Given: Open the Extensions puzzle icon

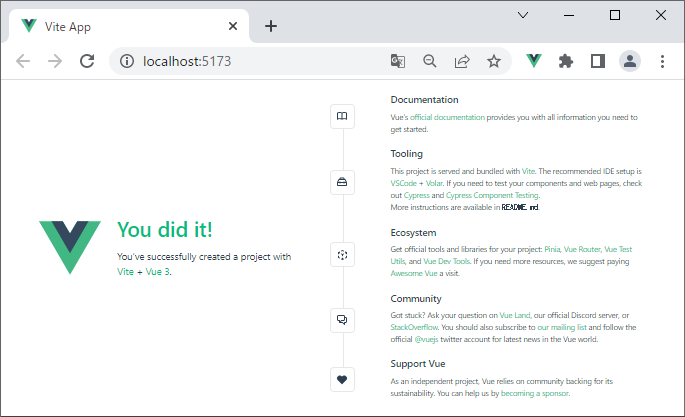Looking at the screenshot, I should click(x=566, y=61).
